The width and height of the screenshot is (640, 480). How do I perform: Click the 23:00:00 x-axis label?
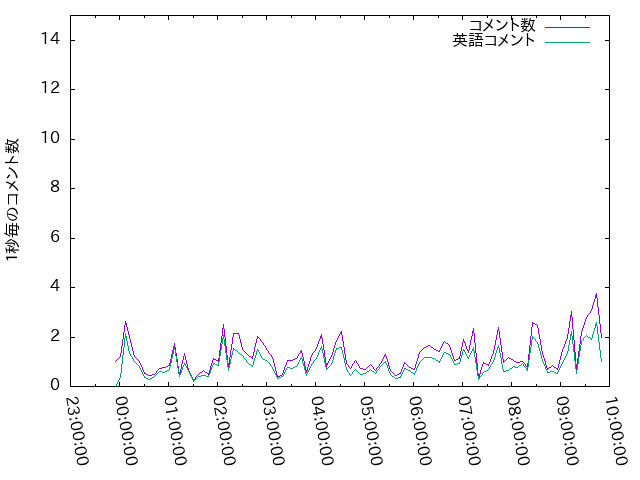(x=77, y=431)
